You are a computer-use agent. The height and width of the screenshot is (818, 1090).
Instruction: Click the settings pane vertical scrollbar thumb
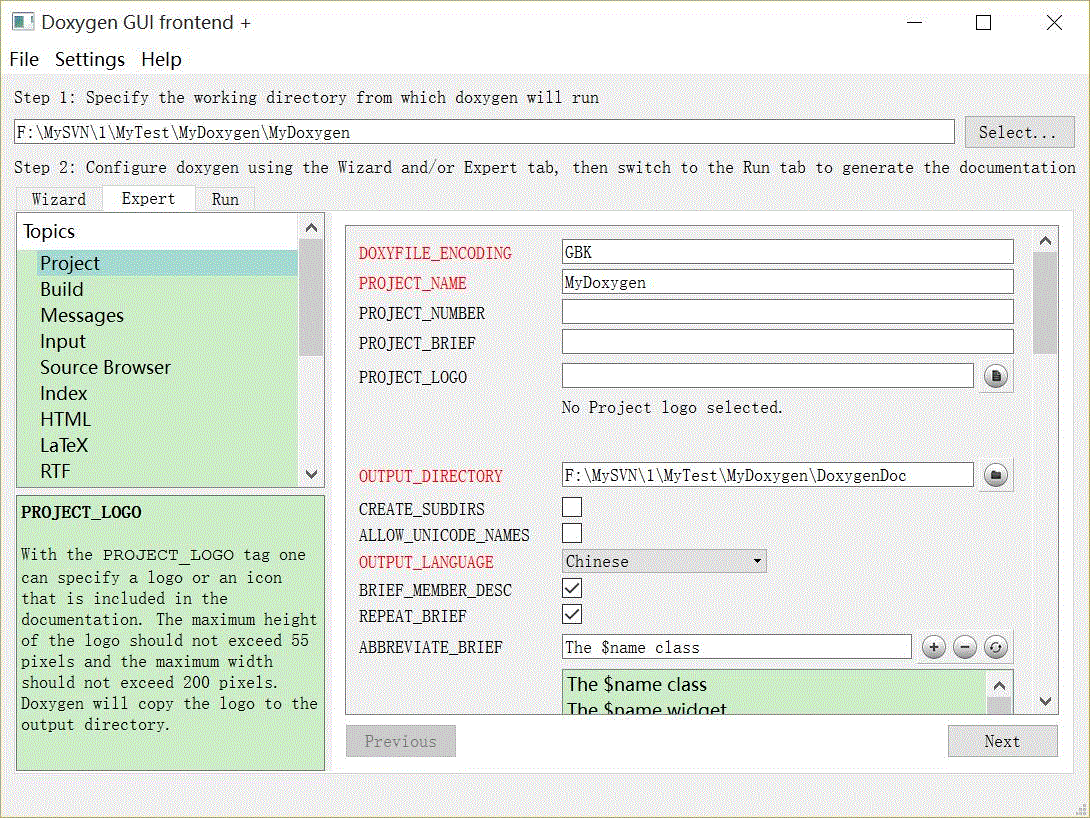[x=1045, y=303]
